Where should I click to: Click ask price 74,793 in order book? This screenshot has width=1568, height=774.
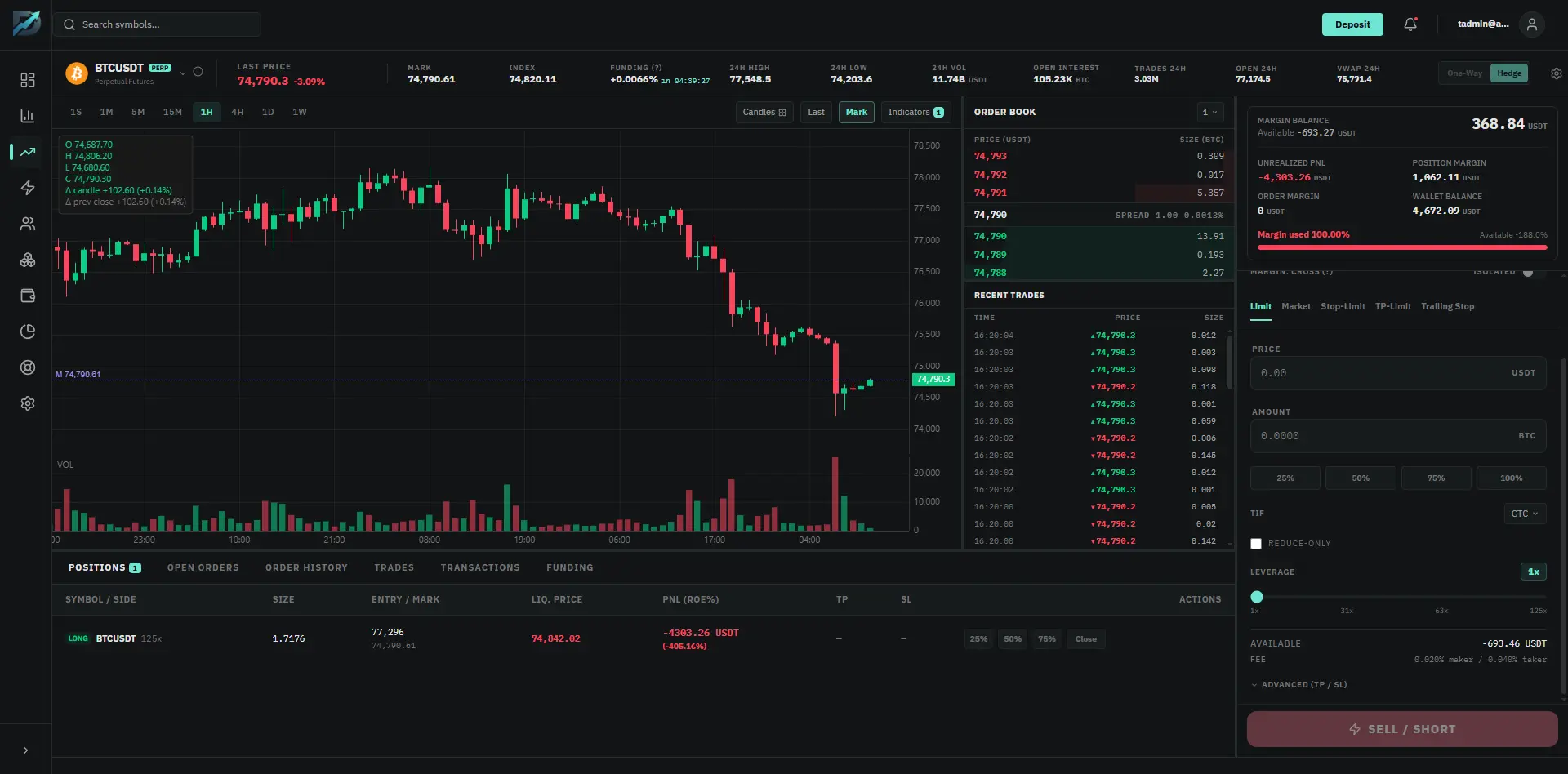click(990, 157)
